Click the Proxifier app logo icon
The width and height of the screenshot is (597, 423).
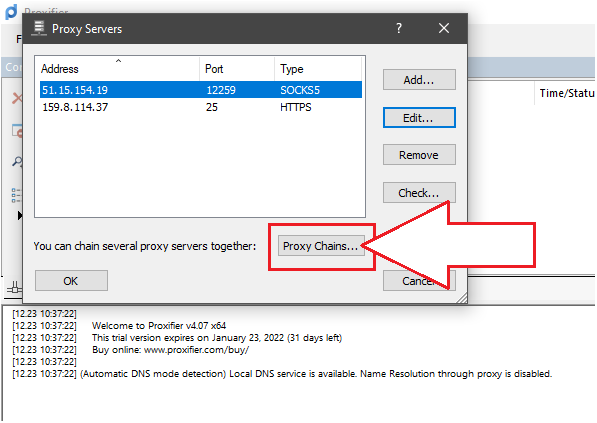[11, 11]
